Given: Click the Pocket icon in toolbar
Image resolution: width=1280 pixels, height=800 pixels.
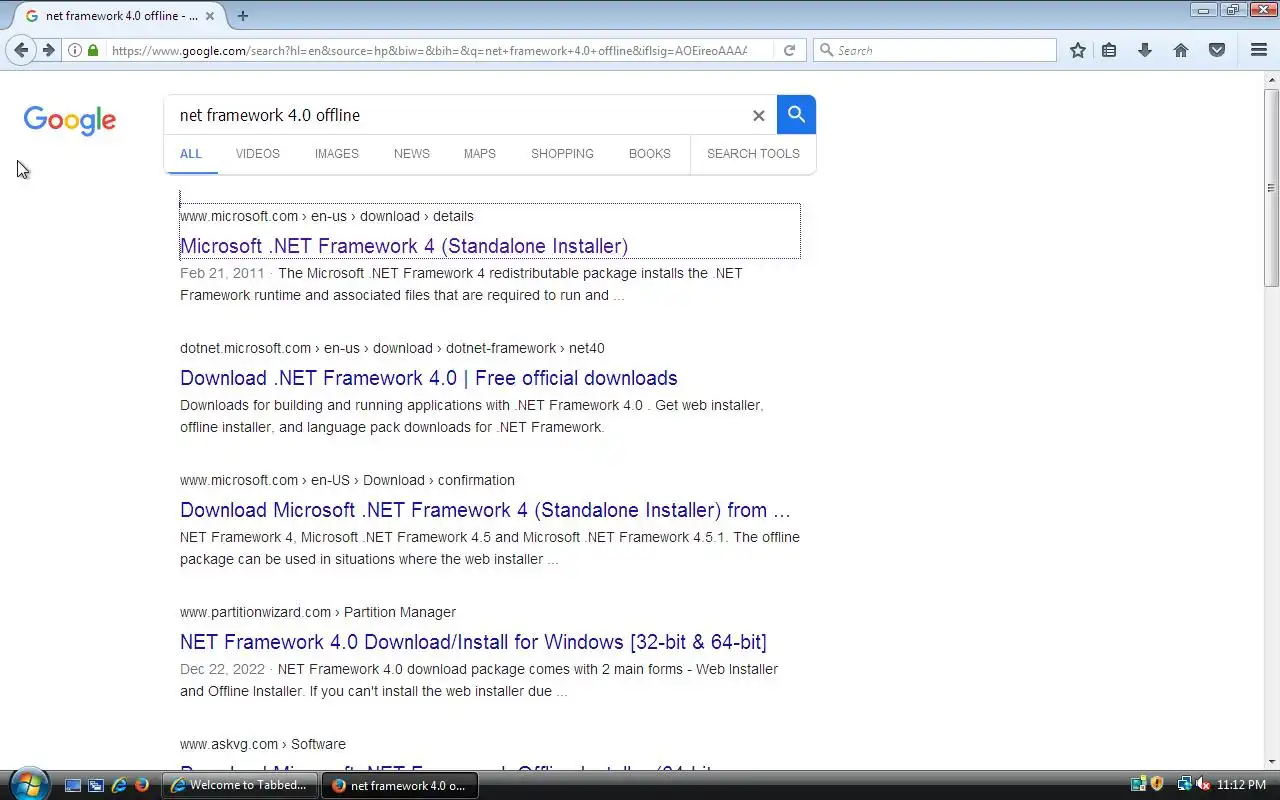Looking at the screenshot, I should click(1217, 50).
